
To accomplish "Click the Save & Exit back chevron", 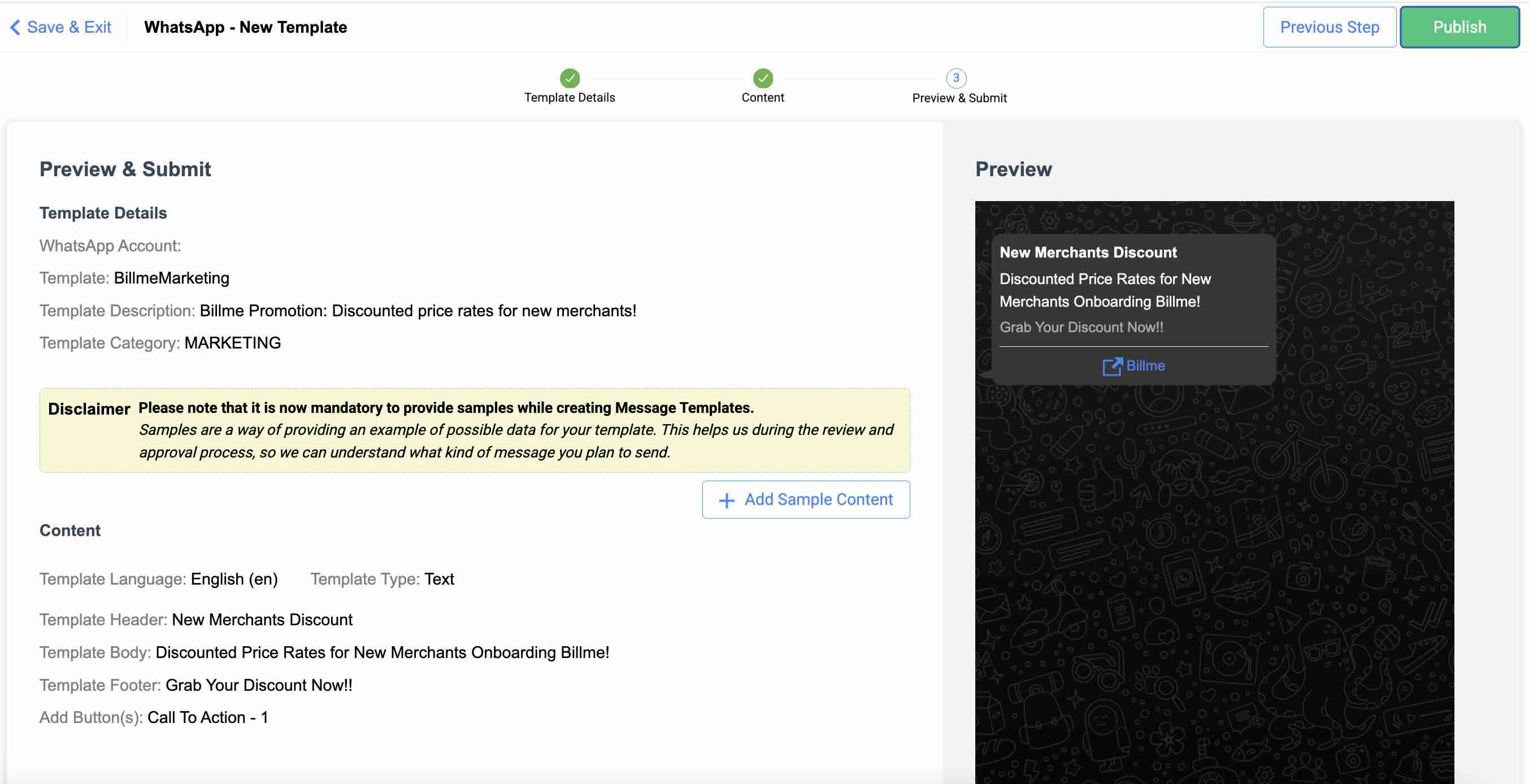I will [x=15, y=27].
